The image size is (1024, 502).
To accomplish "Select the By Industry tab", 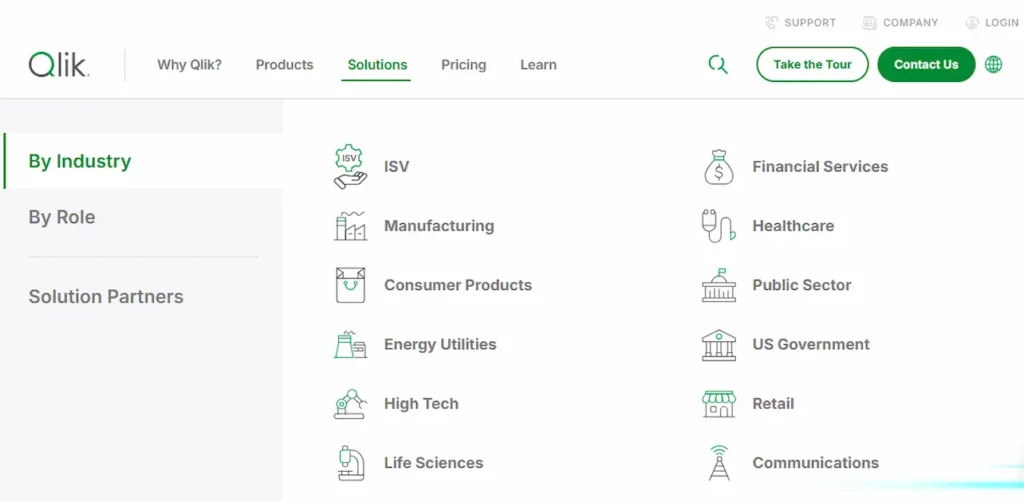I will 143,161.
